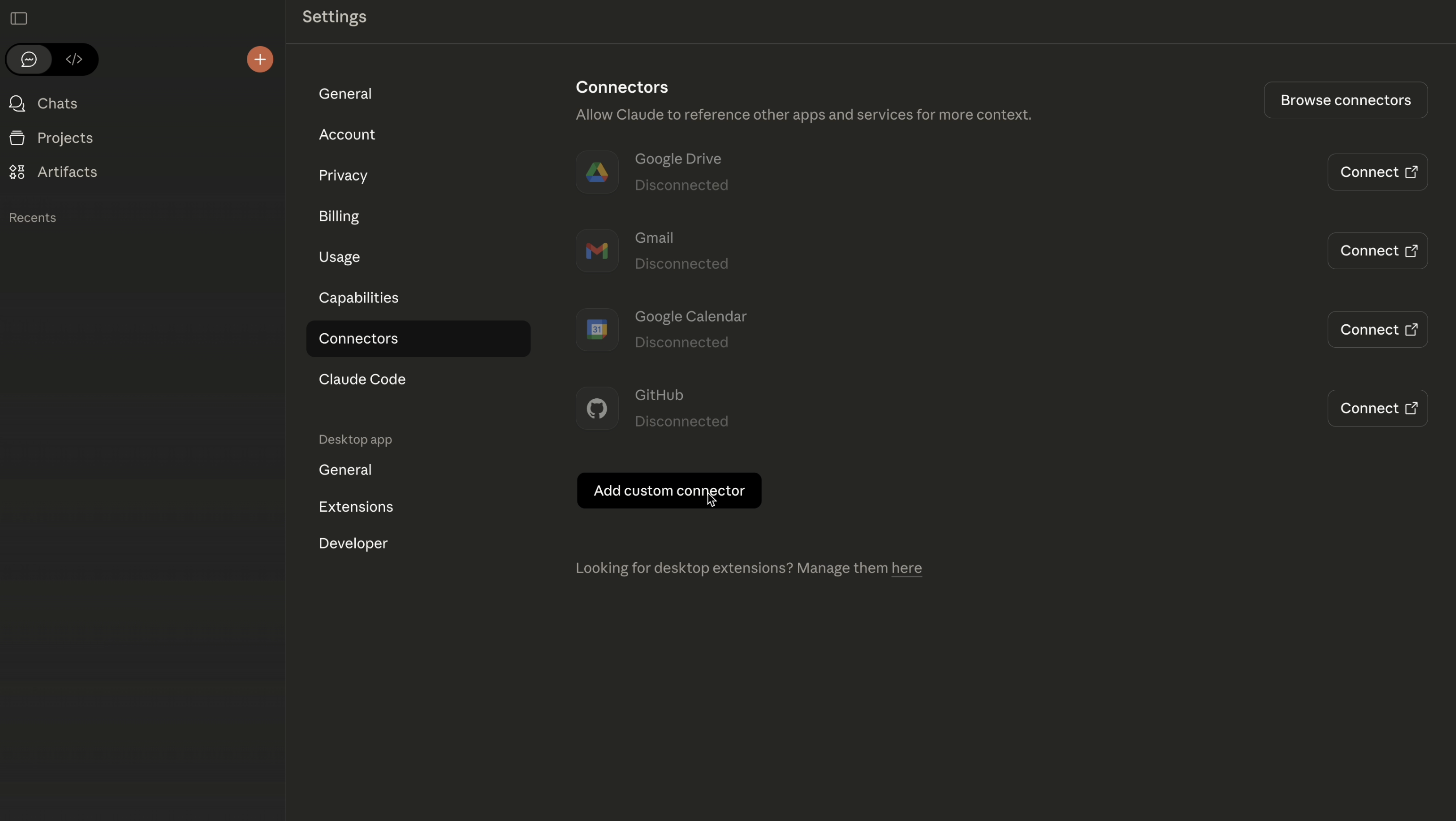Image resolution: width=1456 pixels, height=821 pixels.
Task: Open Chats from the sidebar
Action: (x=57, y=104)
